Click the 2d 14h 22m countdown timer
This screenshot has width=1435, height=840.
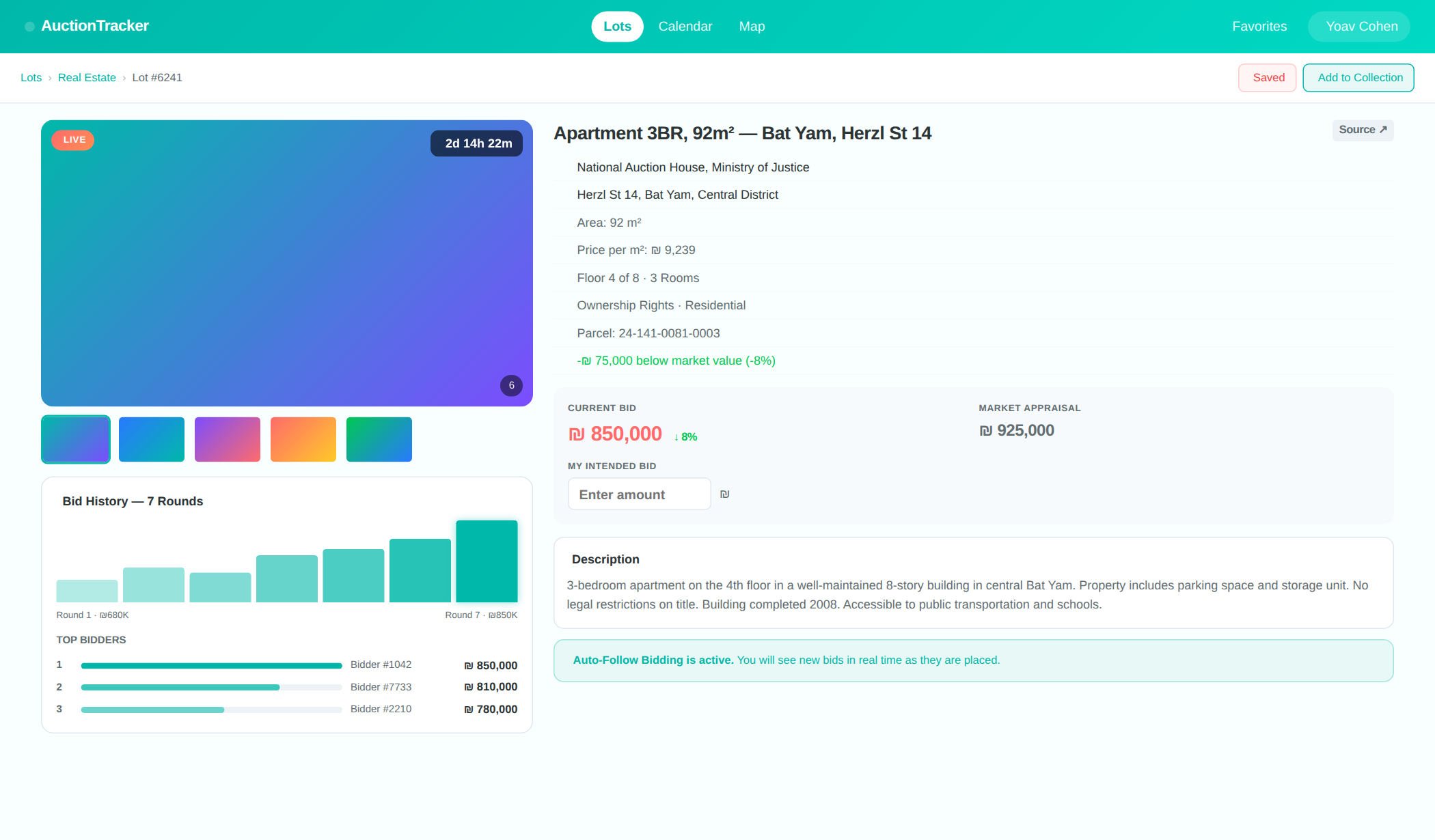coord(476,143)
